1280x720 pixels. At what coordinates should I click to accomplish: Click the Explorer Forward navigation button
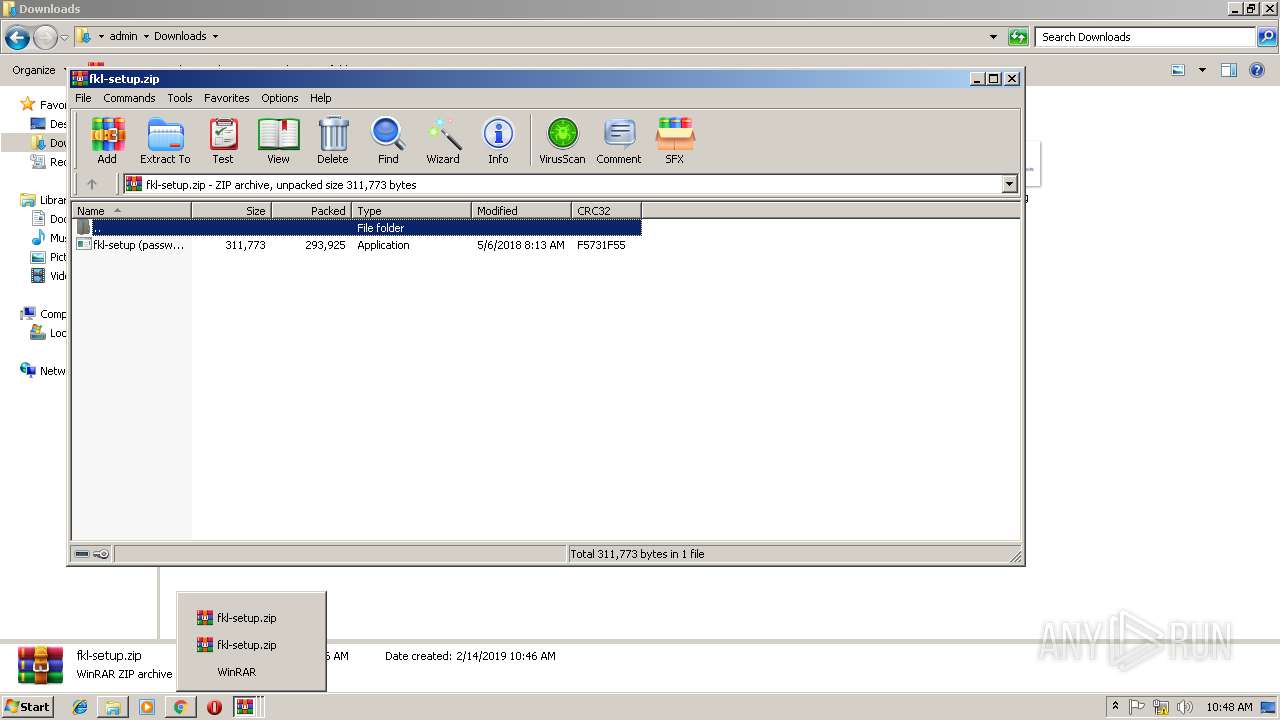(x=45, y=38)
